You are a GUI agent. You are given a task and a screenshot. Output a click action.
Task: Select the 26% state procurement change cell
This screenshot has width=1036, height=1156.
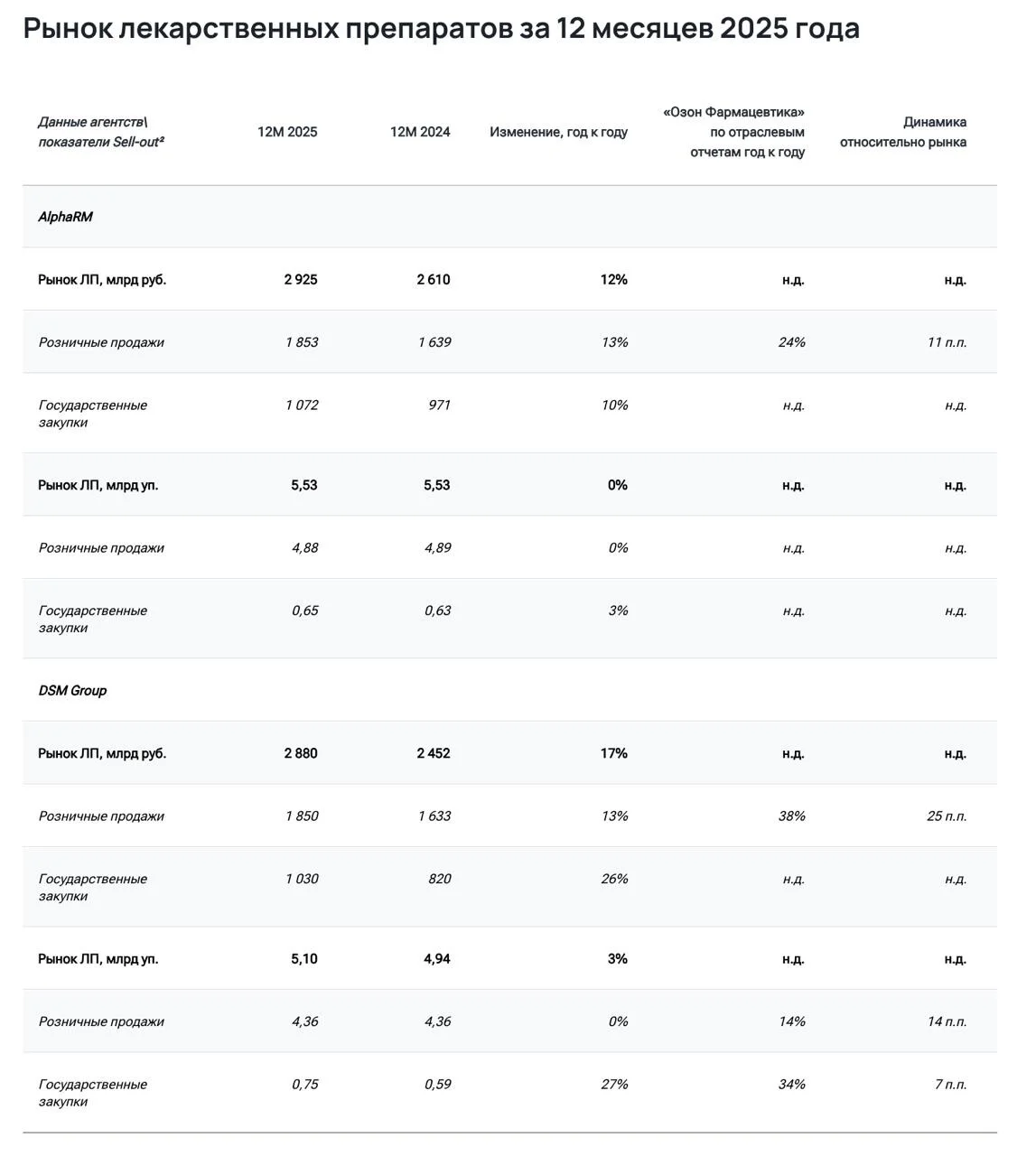(615, 879)
